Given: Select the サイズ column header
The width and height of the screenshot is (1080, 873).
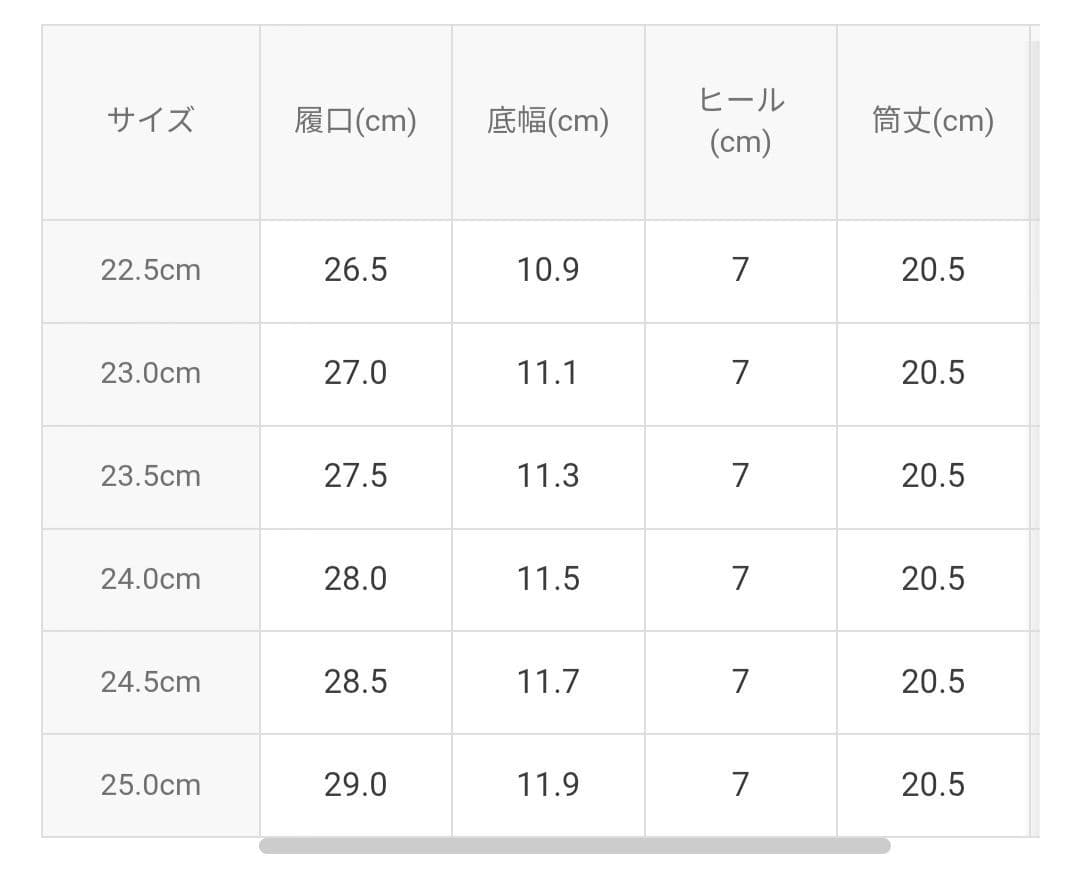Looking at the screenshot, I should (x=151, y=123).
